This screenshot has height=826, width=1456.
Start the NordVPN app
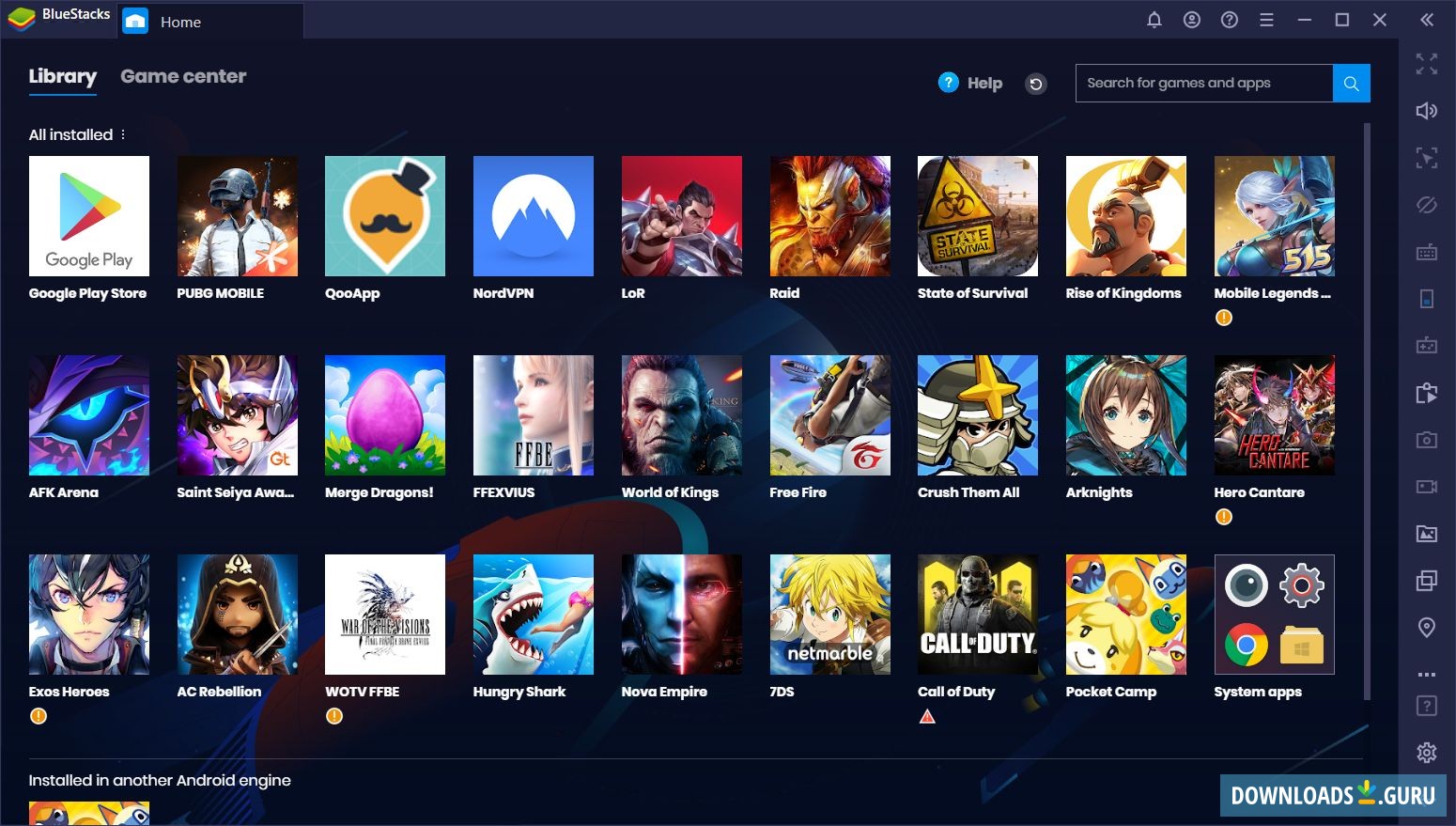tap(534, 216)
